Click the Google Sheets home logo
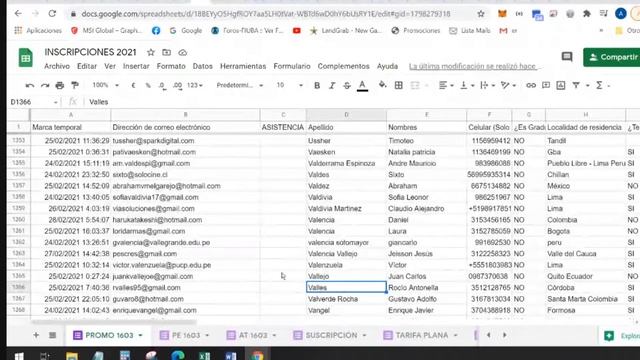Screen dimensions: 640x360 [26, 58]
